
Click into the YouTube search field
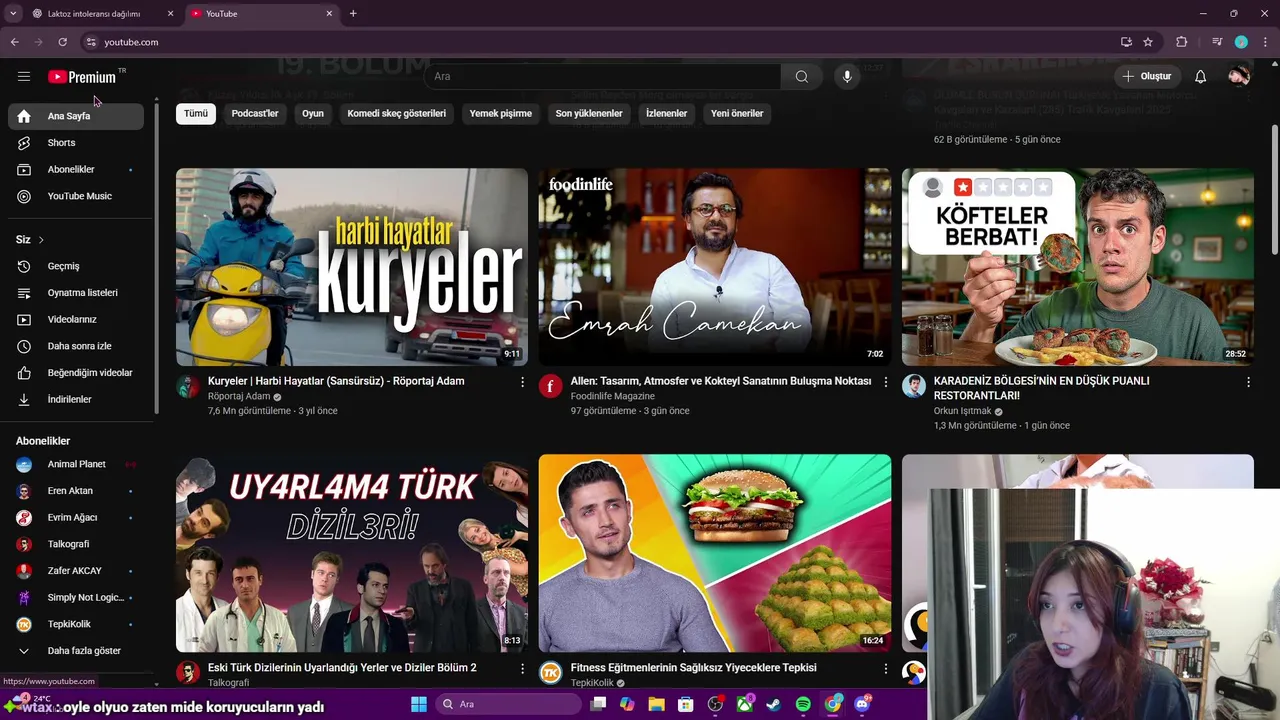(x=603, y=76)
